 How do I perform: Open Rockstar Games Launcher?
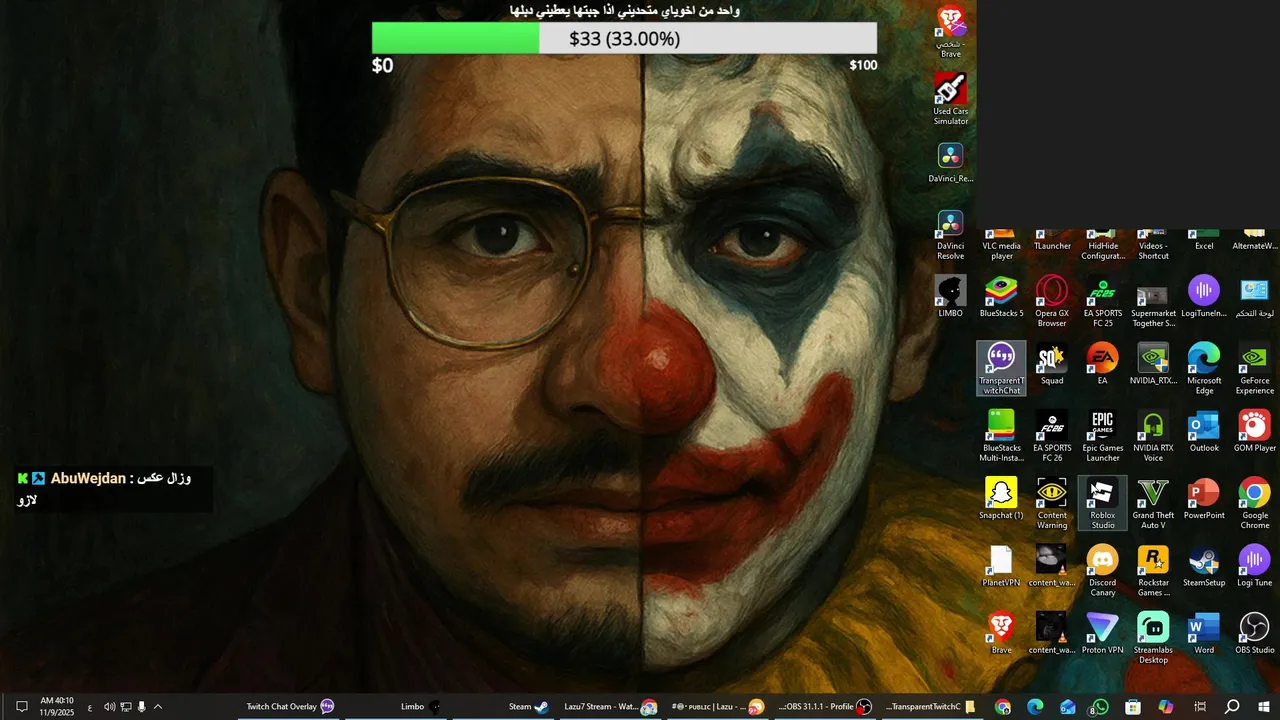[1153, 571]
